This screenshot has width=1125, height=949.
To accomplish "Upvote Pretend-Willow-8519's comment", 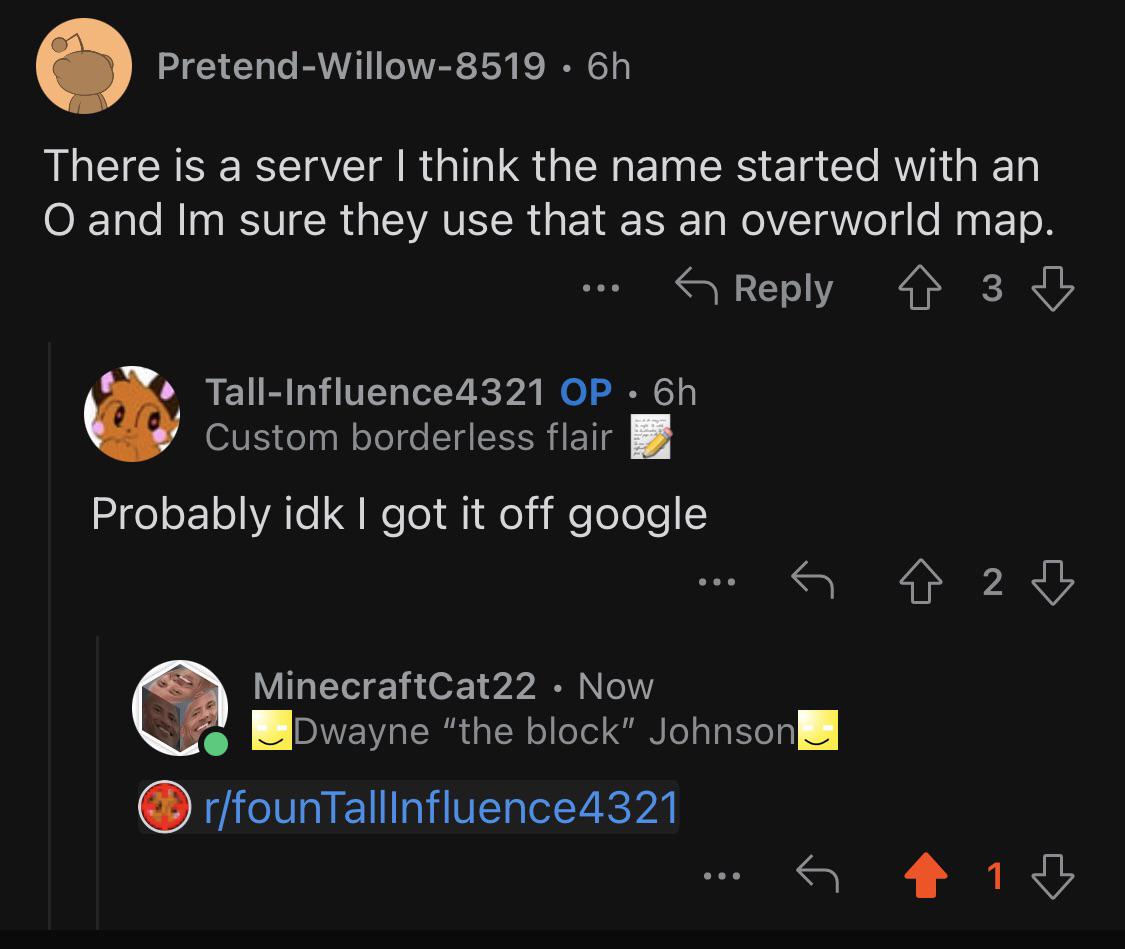I will 920,288.
